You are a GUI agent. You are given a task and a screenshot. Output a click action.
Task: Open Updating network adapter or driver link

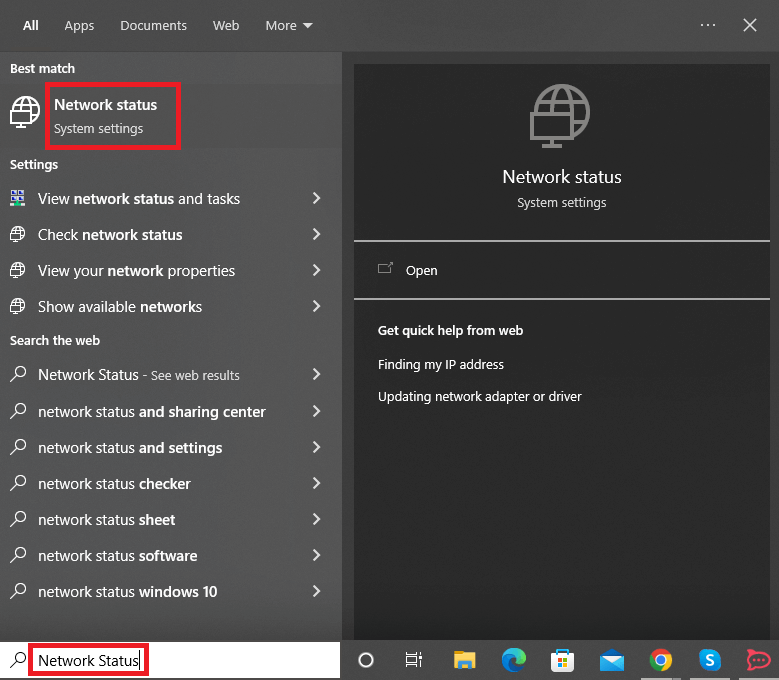pos(479,397)
